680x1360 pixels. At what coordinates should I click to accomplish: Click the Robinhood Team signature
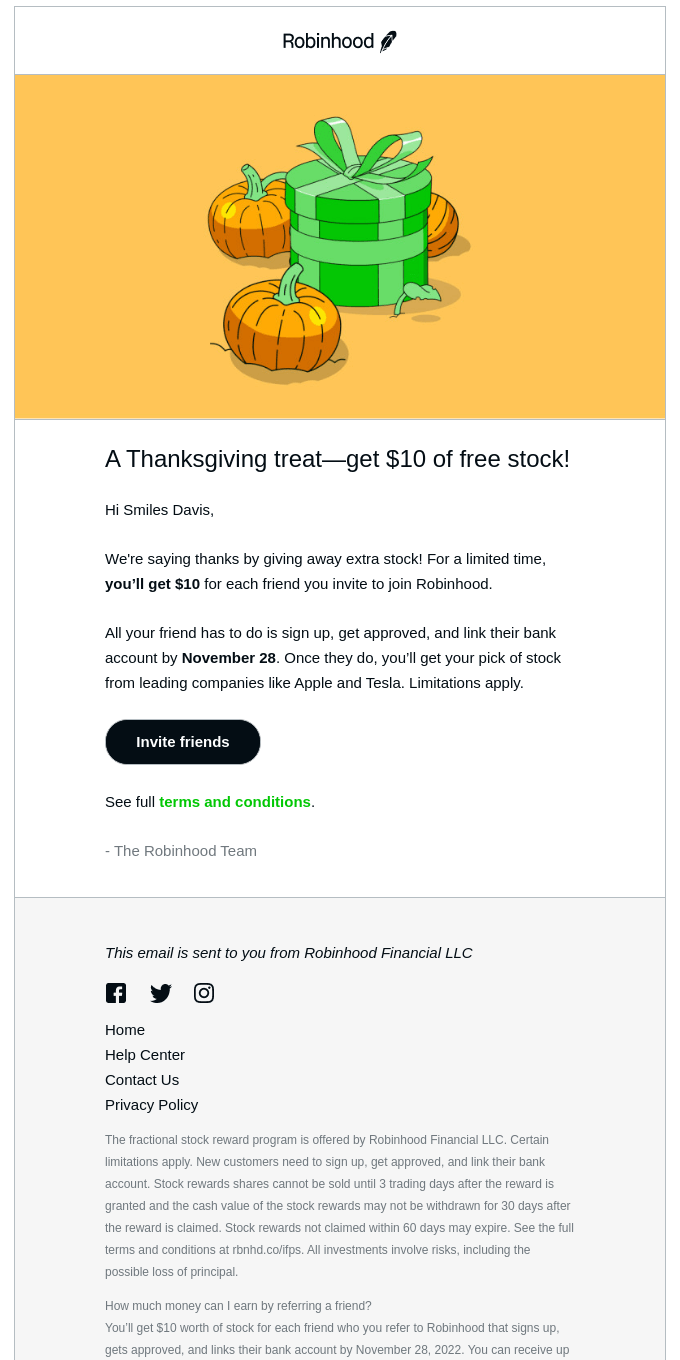tap(181, 850)
